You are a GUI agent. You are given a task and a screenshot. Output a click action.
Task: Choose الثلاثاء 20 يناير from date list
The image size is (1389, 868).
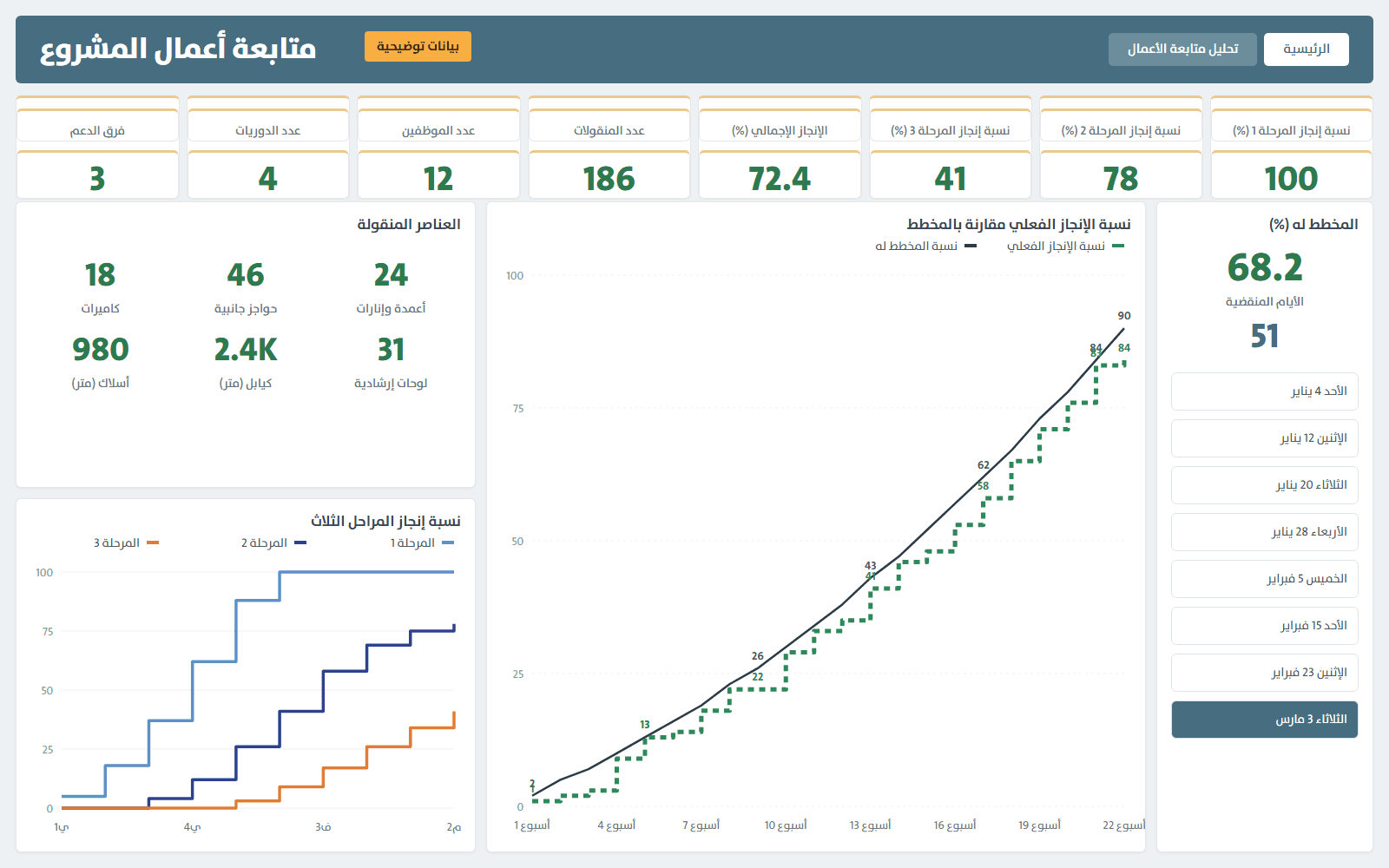point(1264,485)
